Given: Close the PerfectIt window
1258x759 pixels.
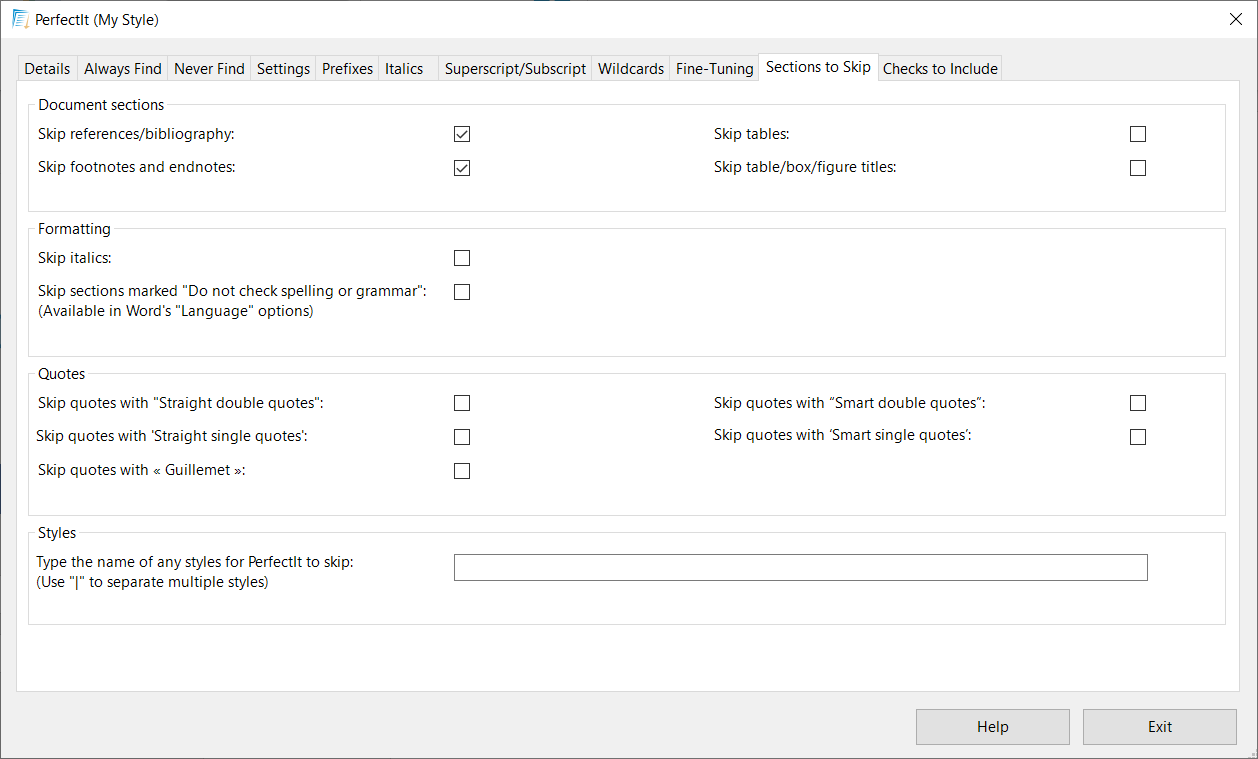Looking at the screenshot, I should (1235, 19).
